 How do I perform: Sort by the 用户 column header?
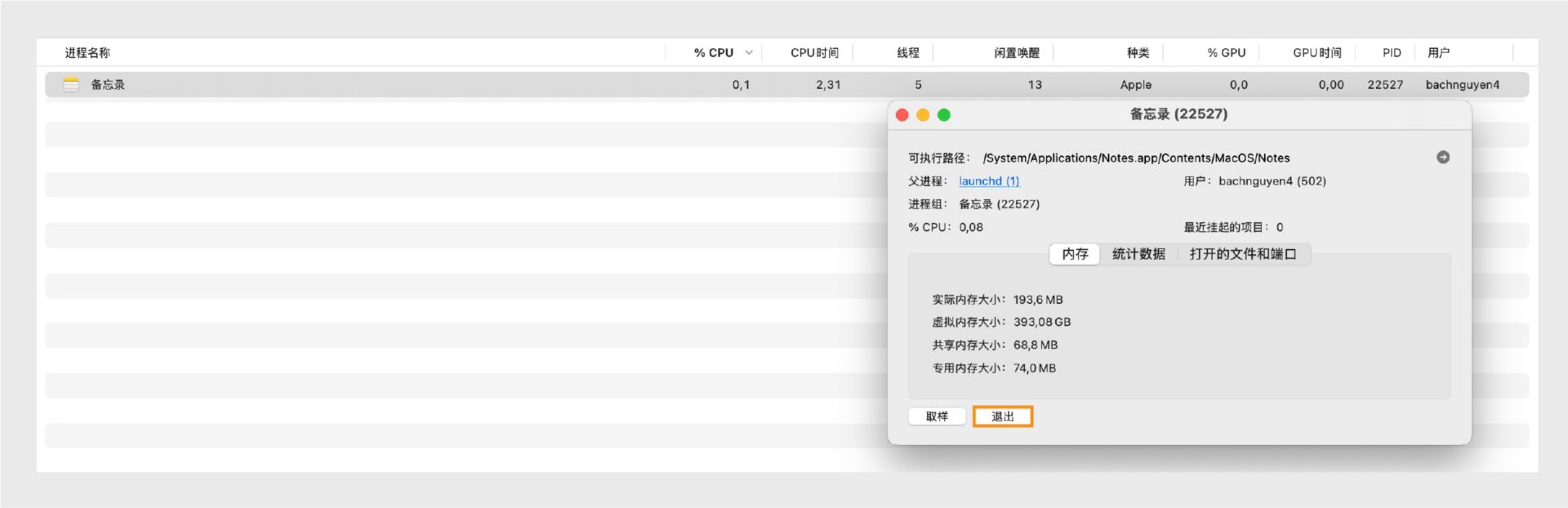click(1438, 53)
